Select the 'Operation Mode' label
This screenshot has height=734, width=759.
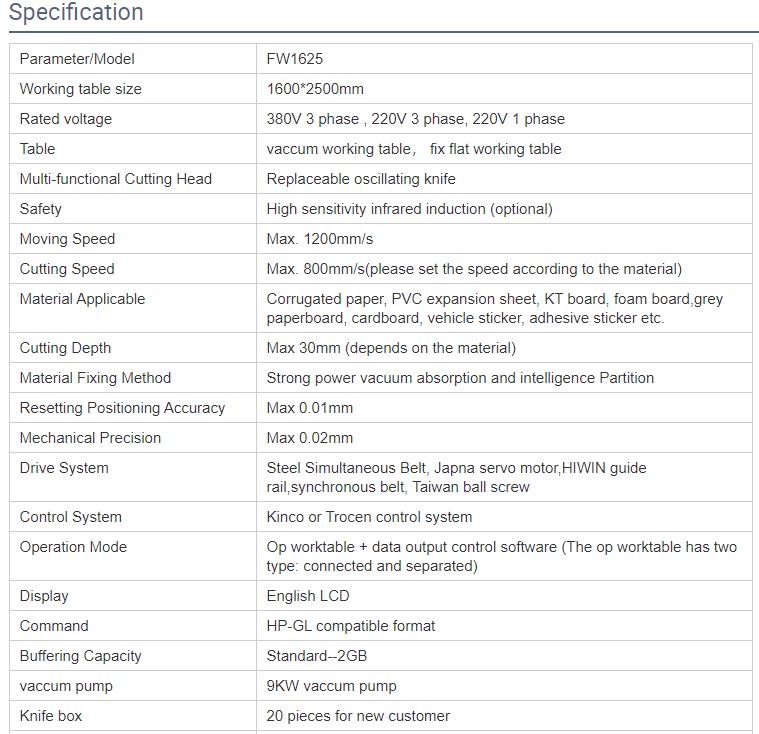click(73, 547)
